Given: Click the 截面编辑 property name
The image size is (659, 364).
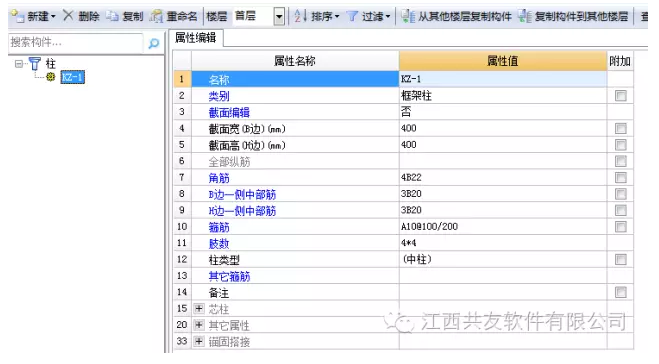Looking at the screenshot, I should click(229, 113).
